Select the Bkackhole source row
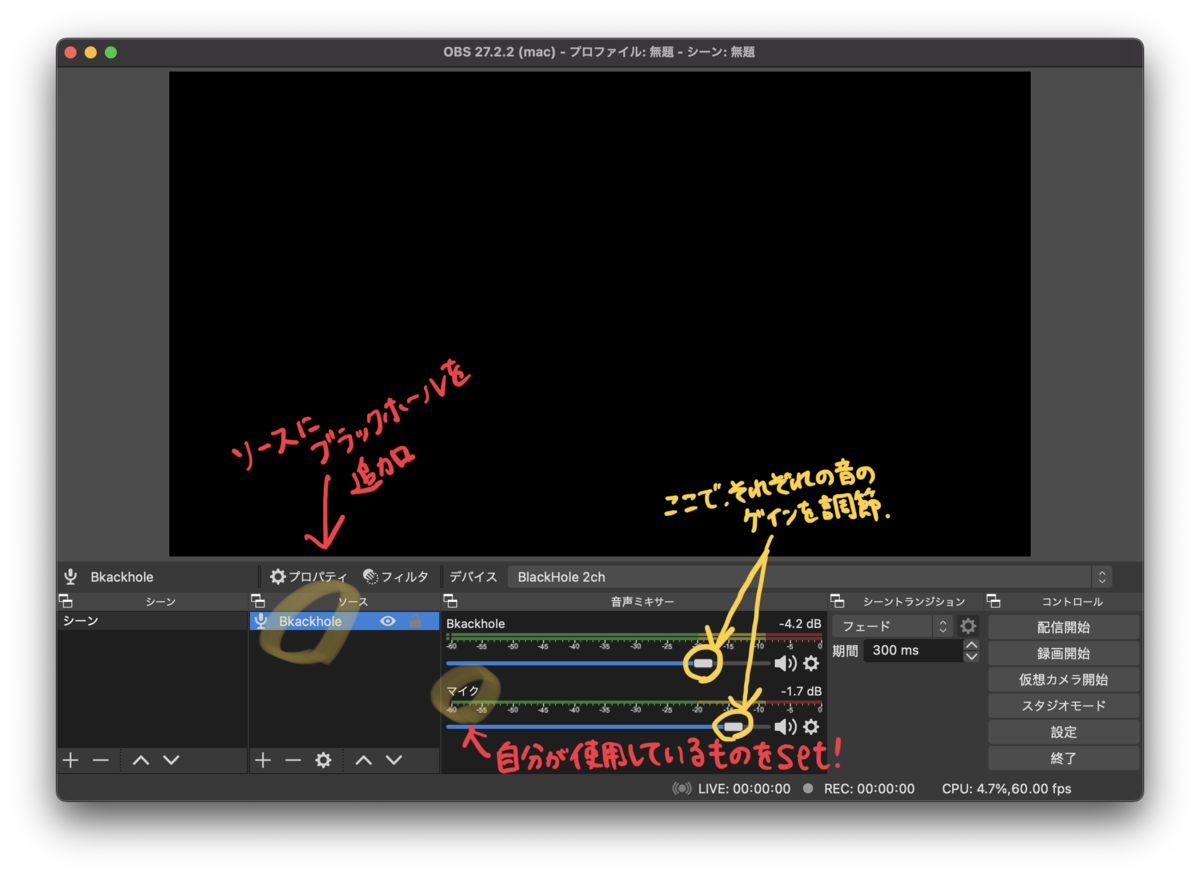Screen dimensions: 1200x876 (344, 621)
